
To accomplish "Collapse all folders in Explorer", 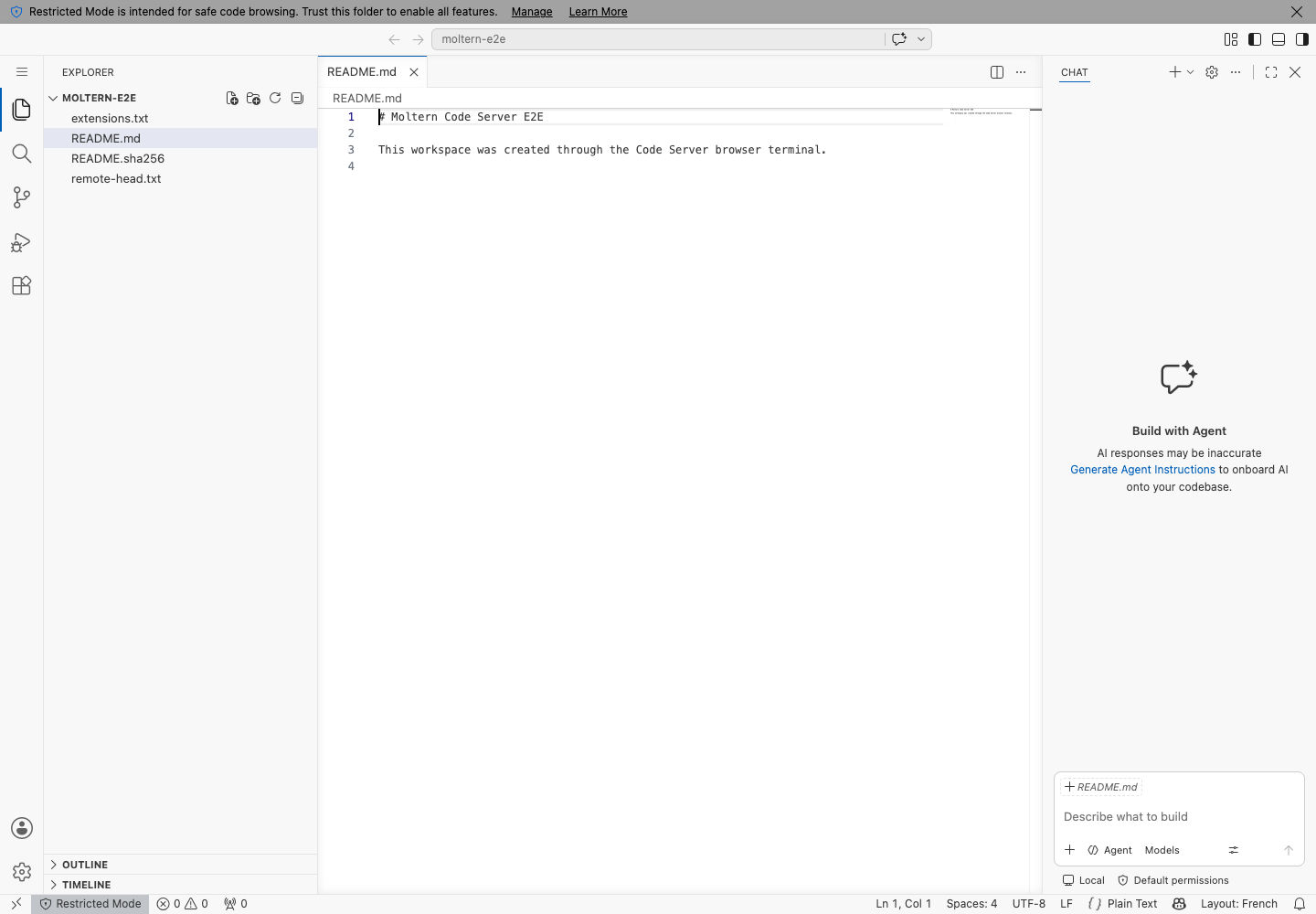I will (x=297, y=98).
